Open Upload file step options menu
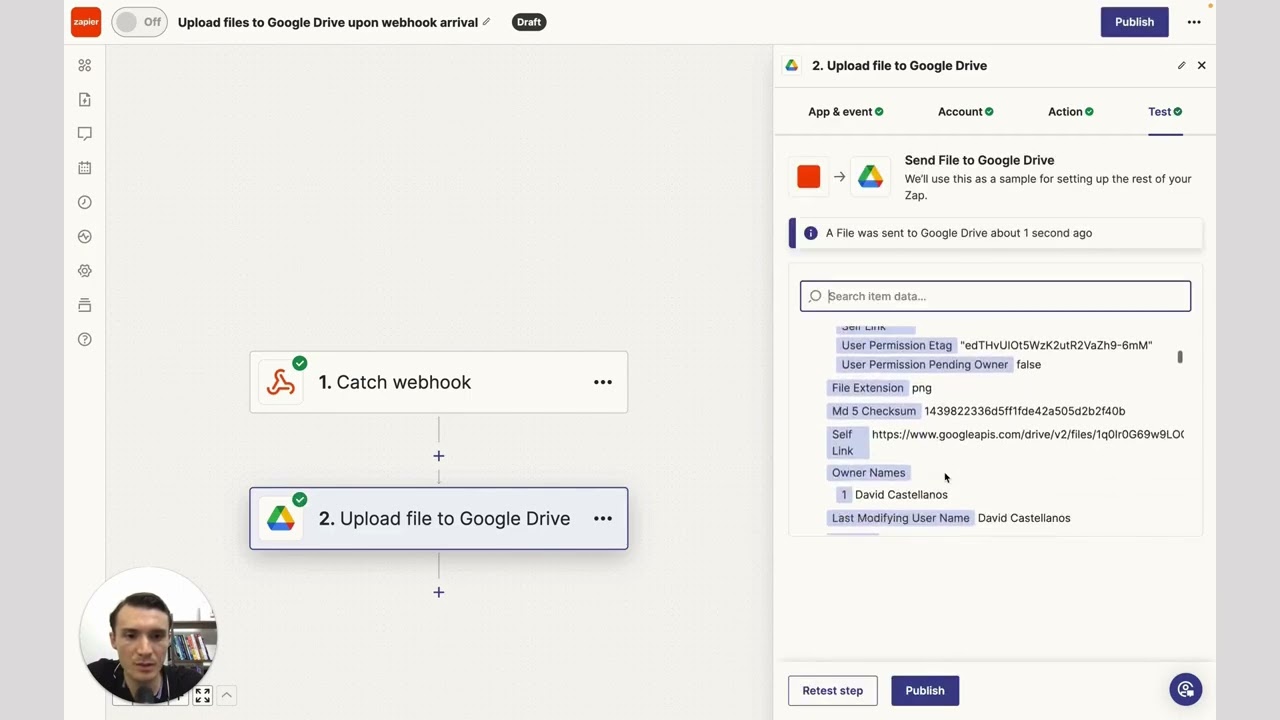 point(603,518)
